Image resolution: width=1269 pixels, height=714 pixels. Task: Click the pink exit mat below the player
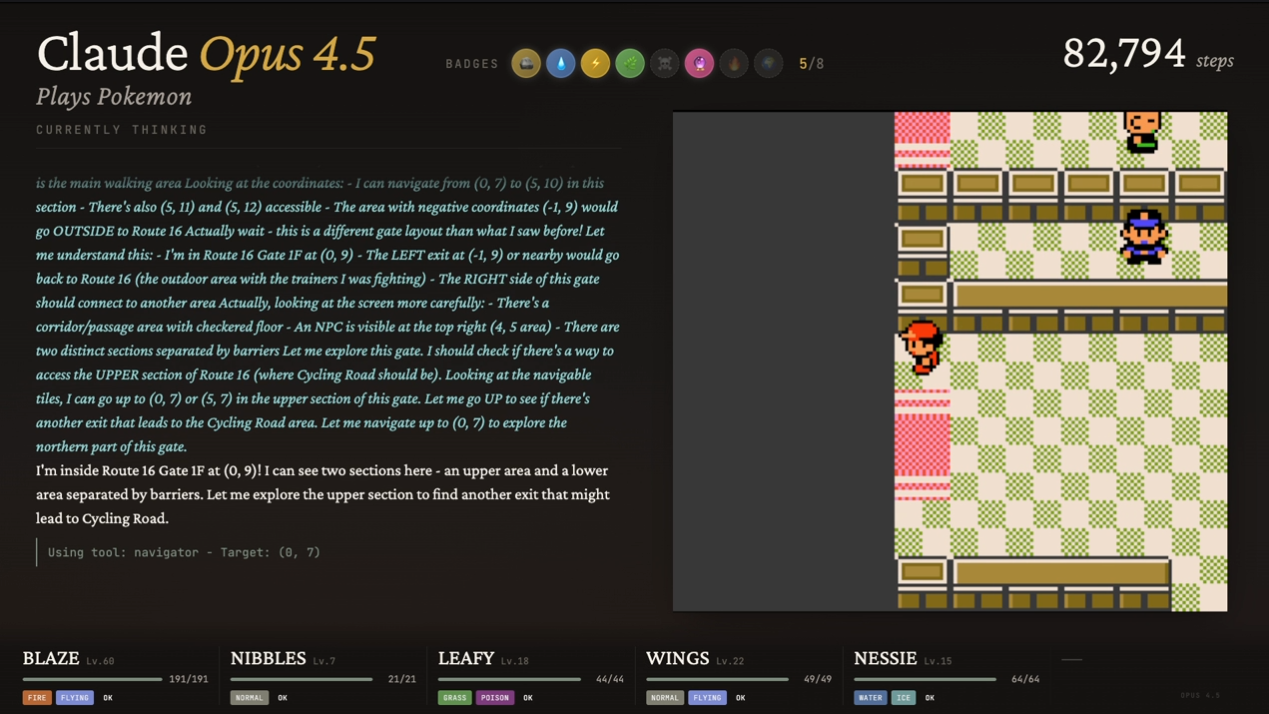pyautogui.click(x=922, y=445)
